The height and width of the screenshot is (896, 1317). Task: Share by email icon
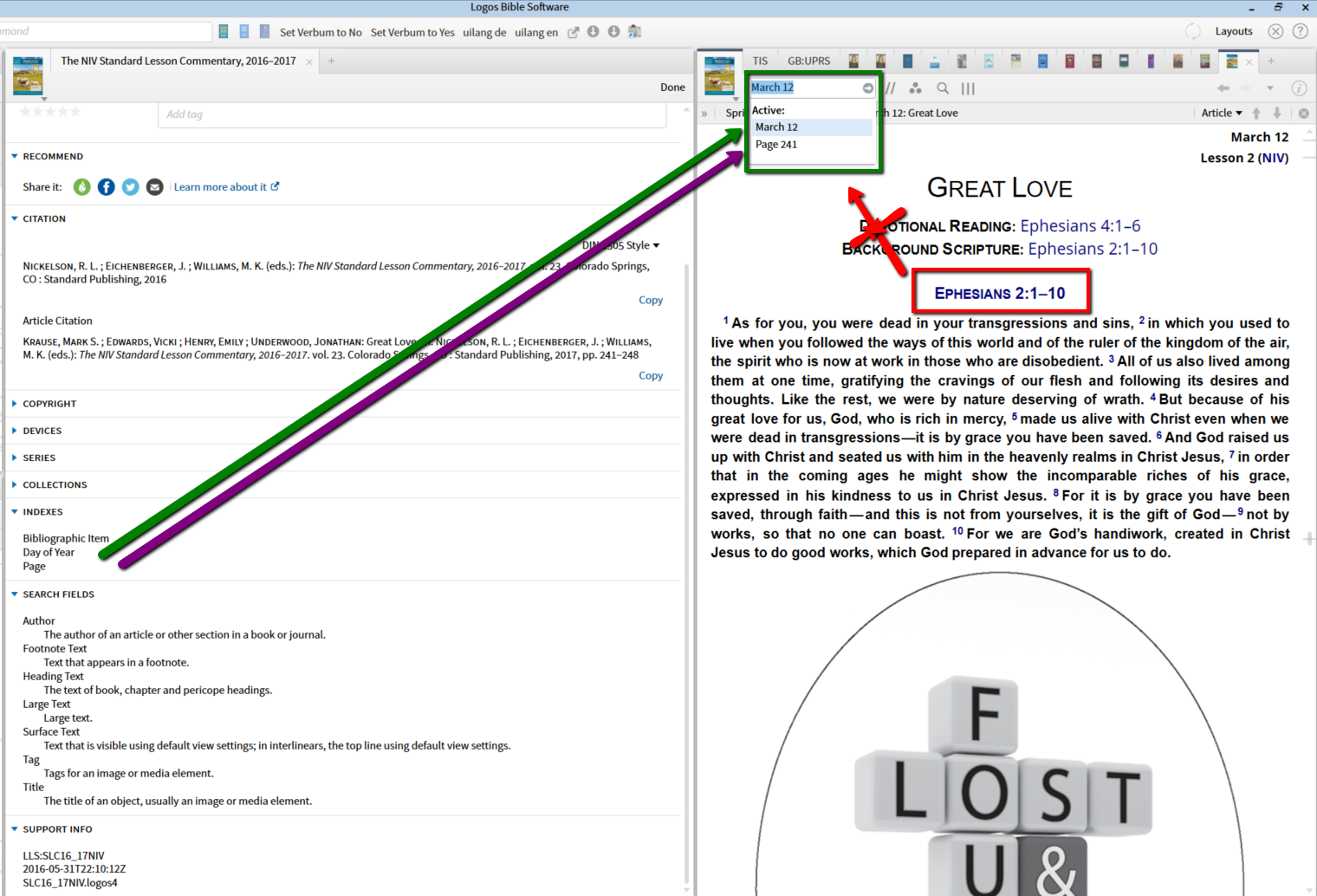click(155, 187)
